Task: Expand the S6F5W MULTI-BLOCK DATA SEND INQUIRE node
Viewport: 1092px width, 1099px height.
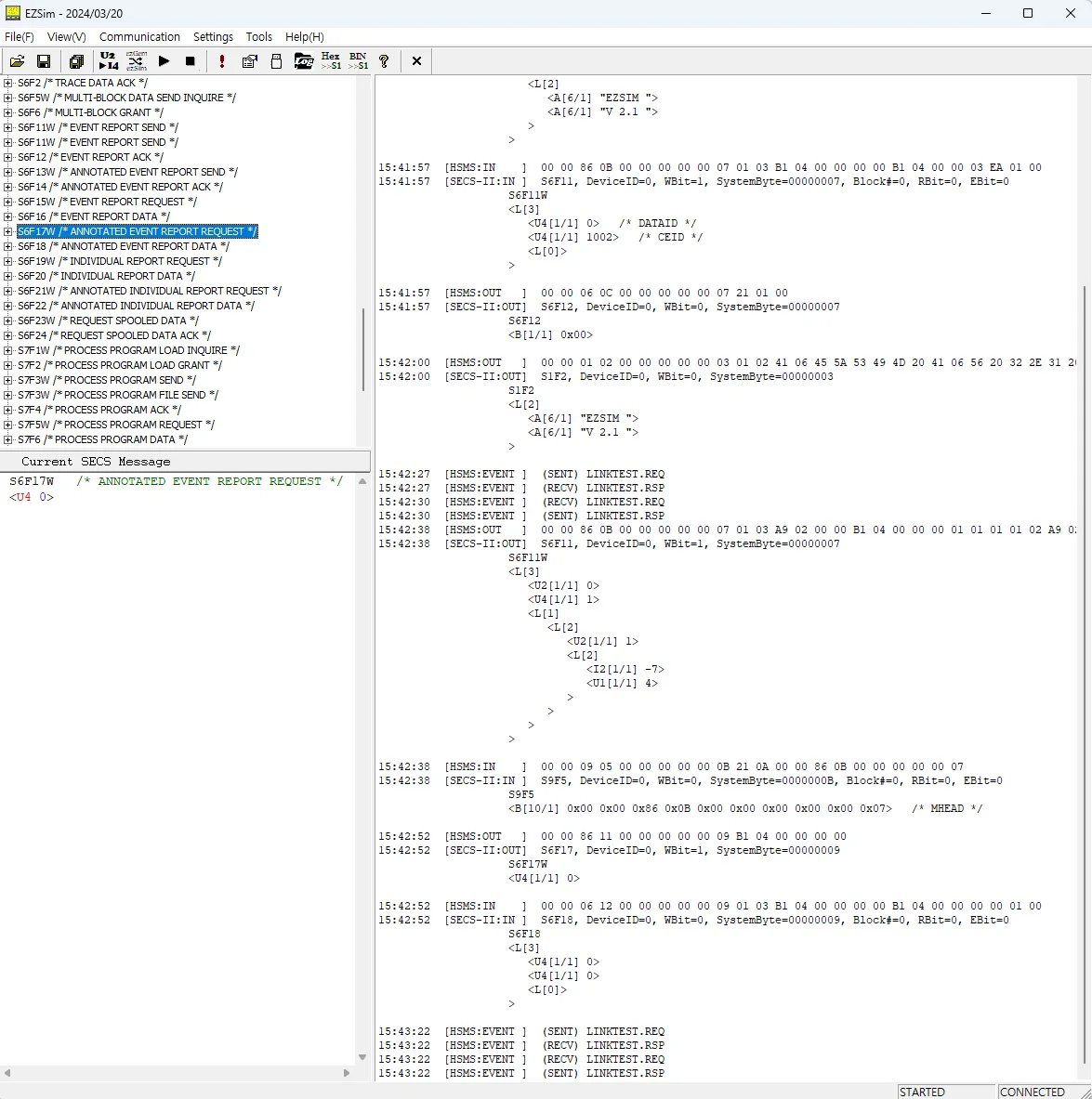Action: (7, 98)
